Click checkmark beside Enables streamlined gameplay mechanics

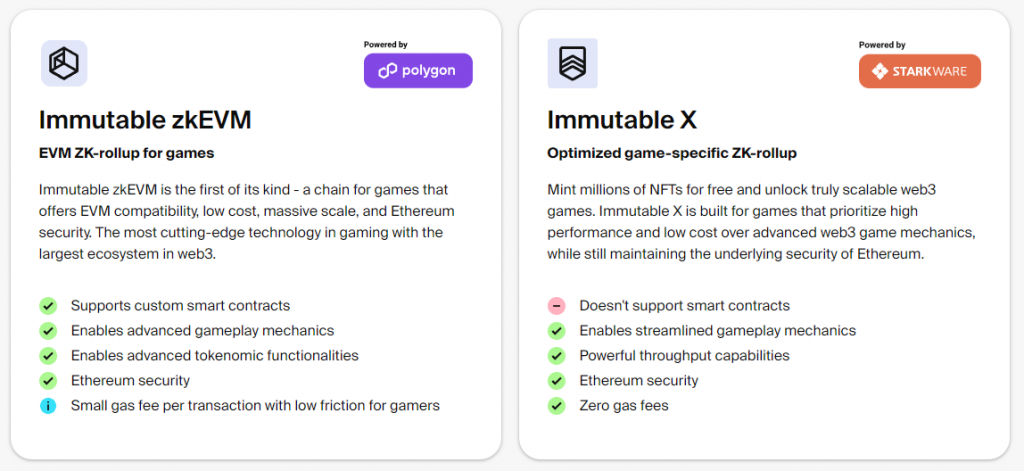(556, 331)
